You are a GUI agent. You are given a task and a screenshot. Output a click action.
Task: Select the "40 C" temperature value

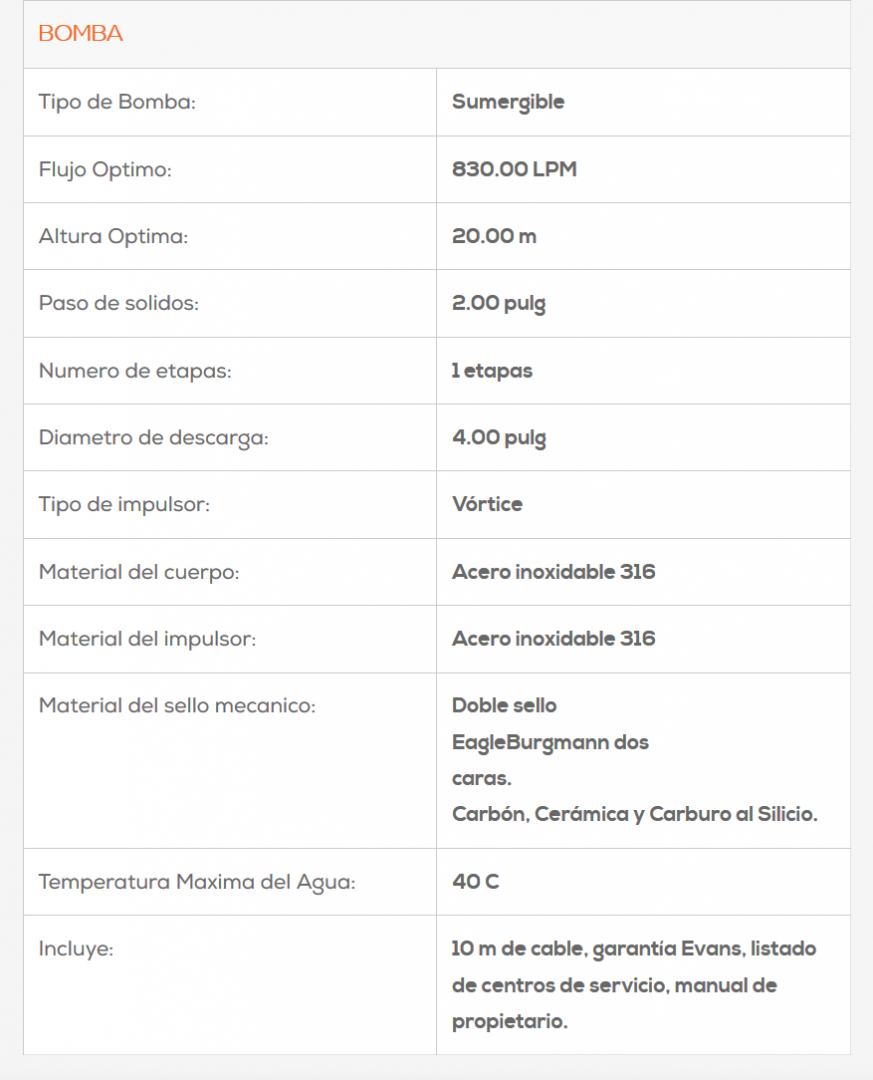point(475,882)
